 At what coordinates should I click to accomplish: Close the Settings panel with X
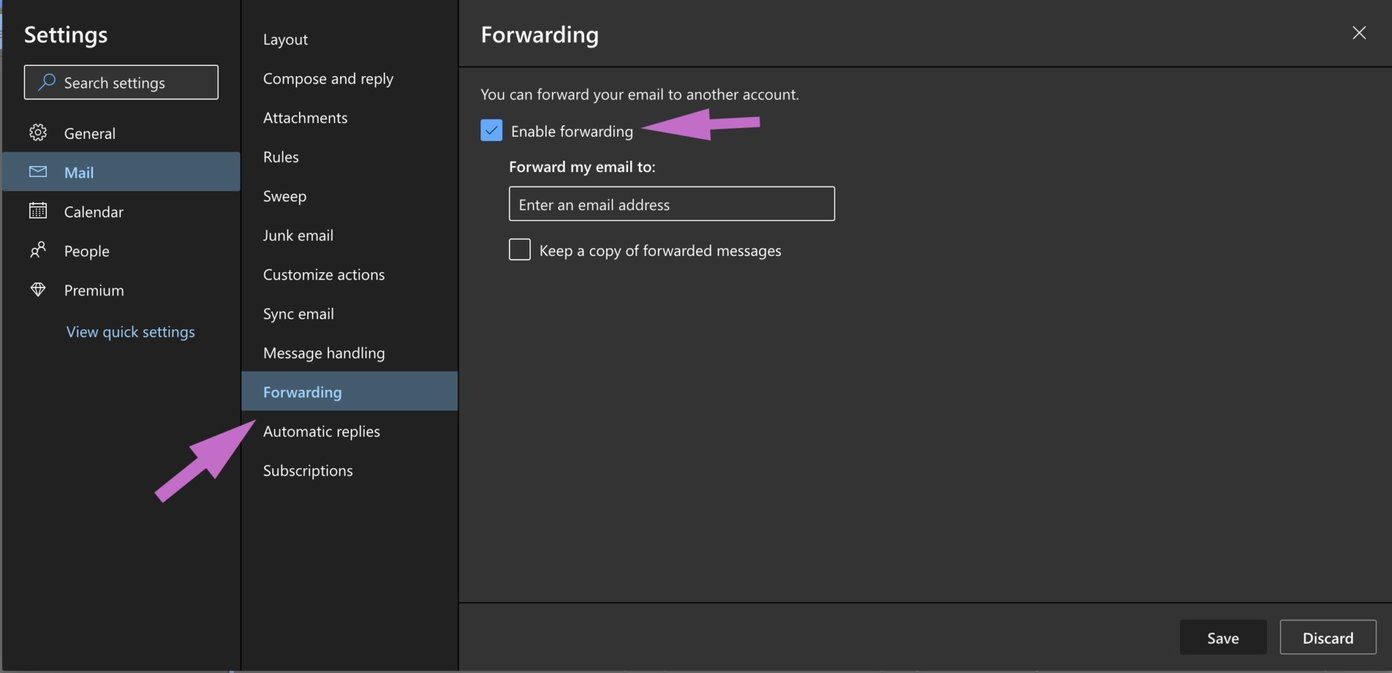(1359, 33)
